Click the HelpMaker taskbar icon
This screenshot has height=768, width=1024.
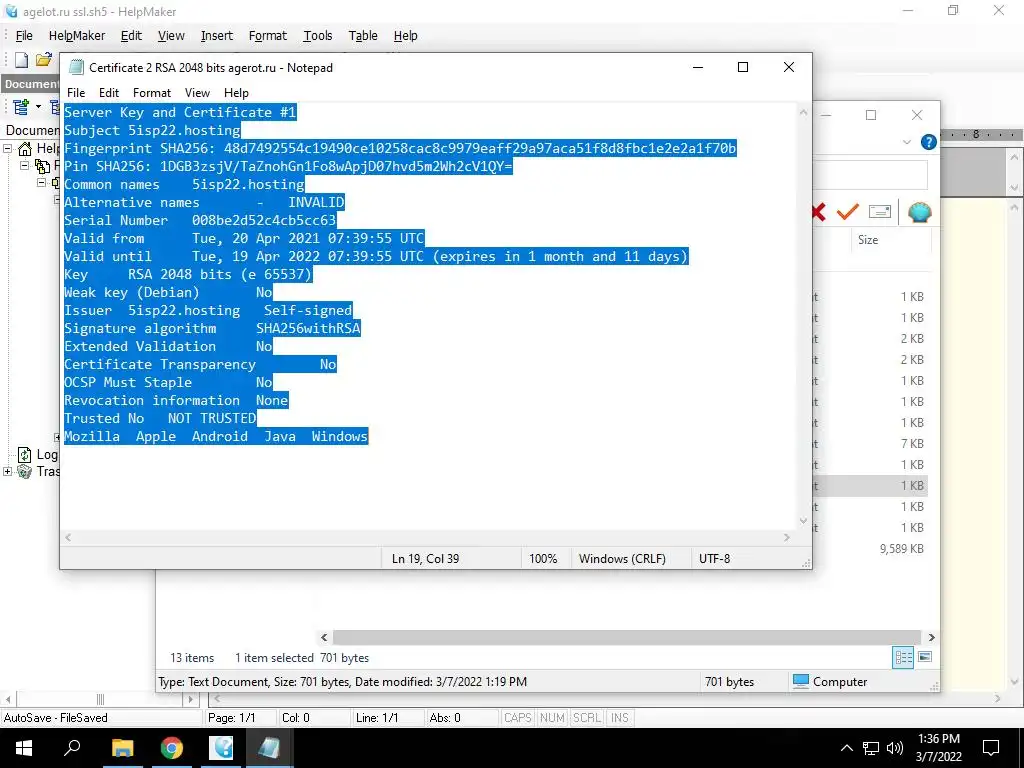[221, 748]
